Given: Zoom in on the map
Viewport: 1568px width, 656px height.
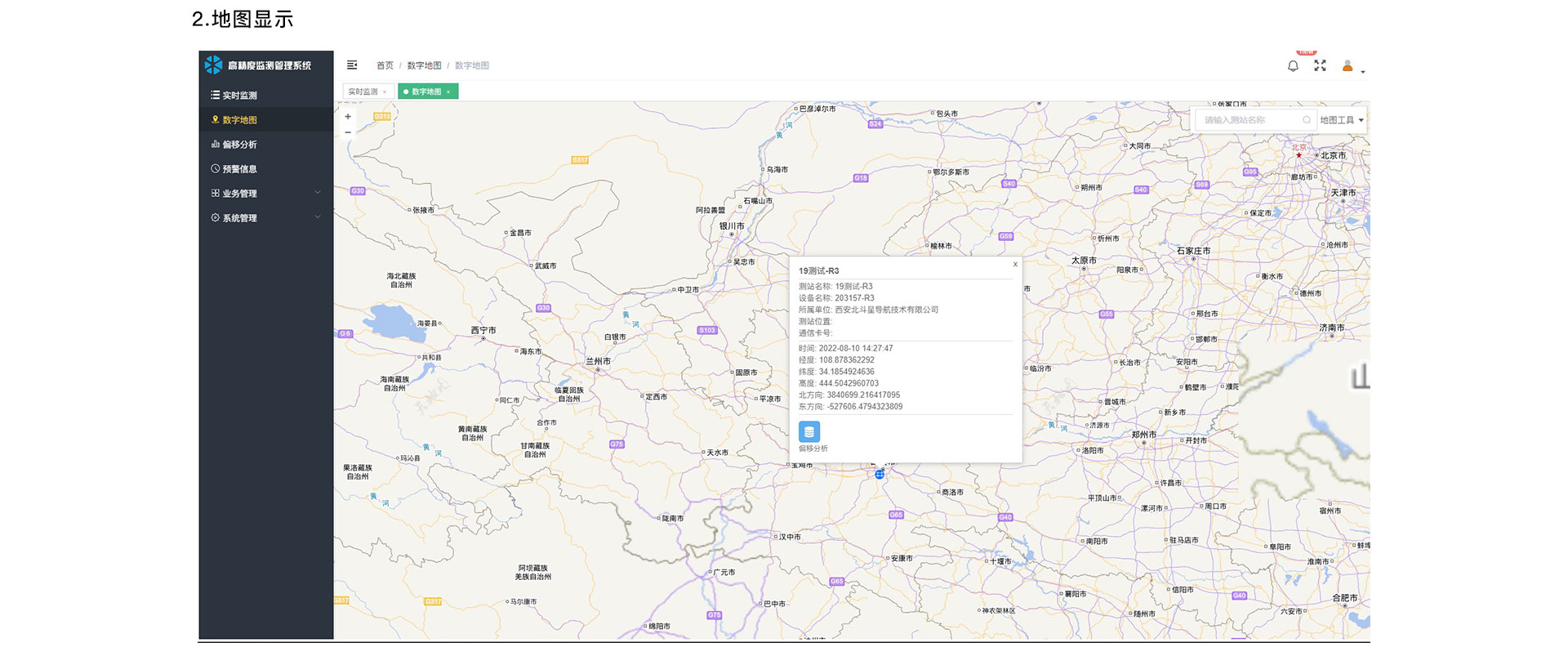Looking at the screenshot, I should pos(348,117).
